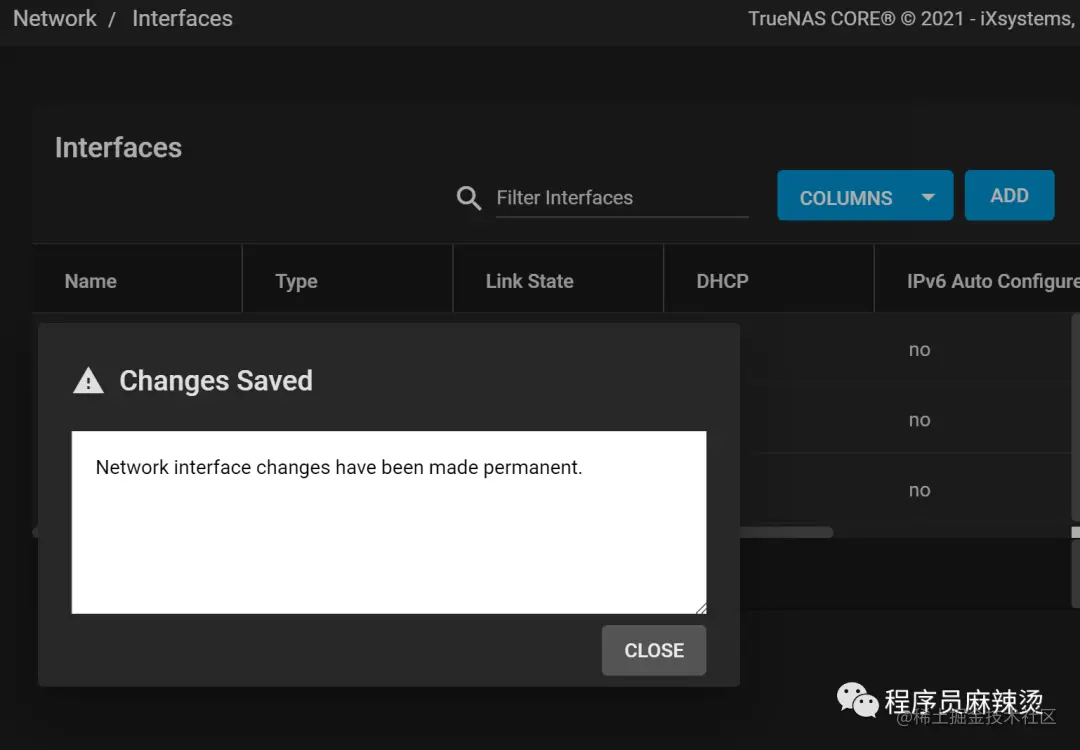Image resolution: width=1080 pixels, height=750 pixels.
Task: Click the Interfaces card heading
Action: click(118, 147)
